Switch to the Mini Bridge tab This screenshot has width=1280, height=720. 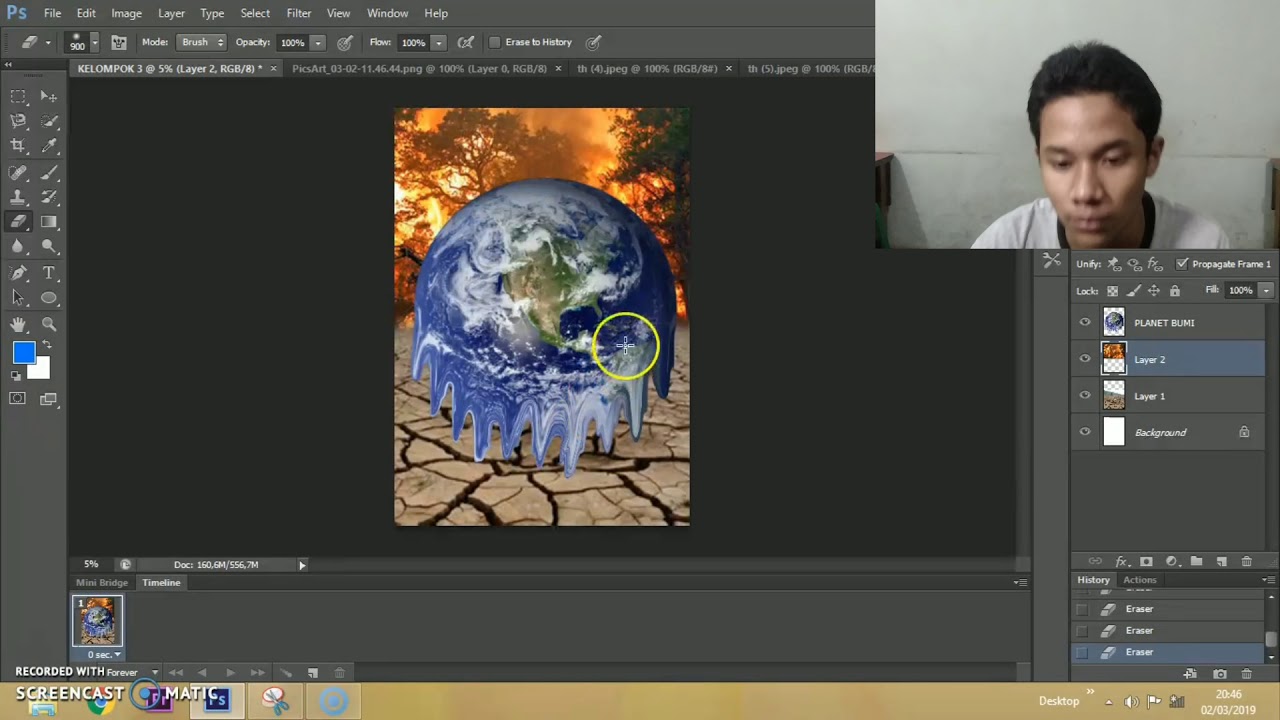tap(102, 582)
